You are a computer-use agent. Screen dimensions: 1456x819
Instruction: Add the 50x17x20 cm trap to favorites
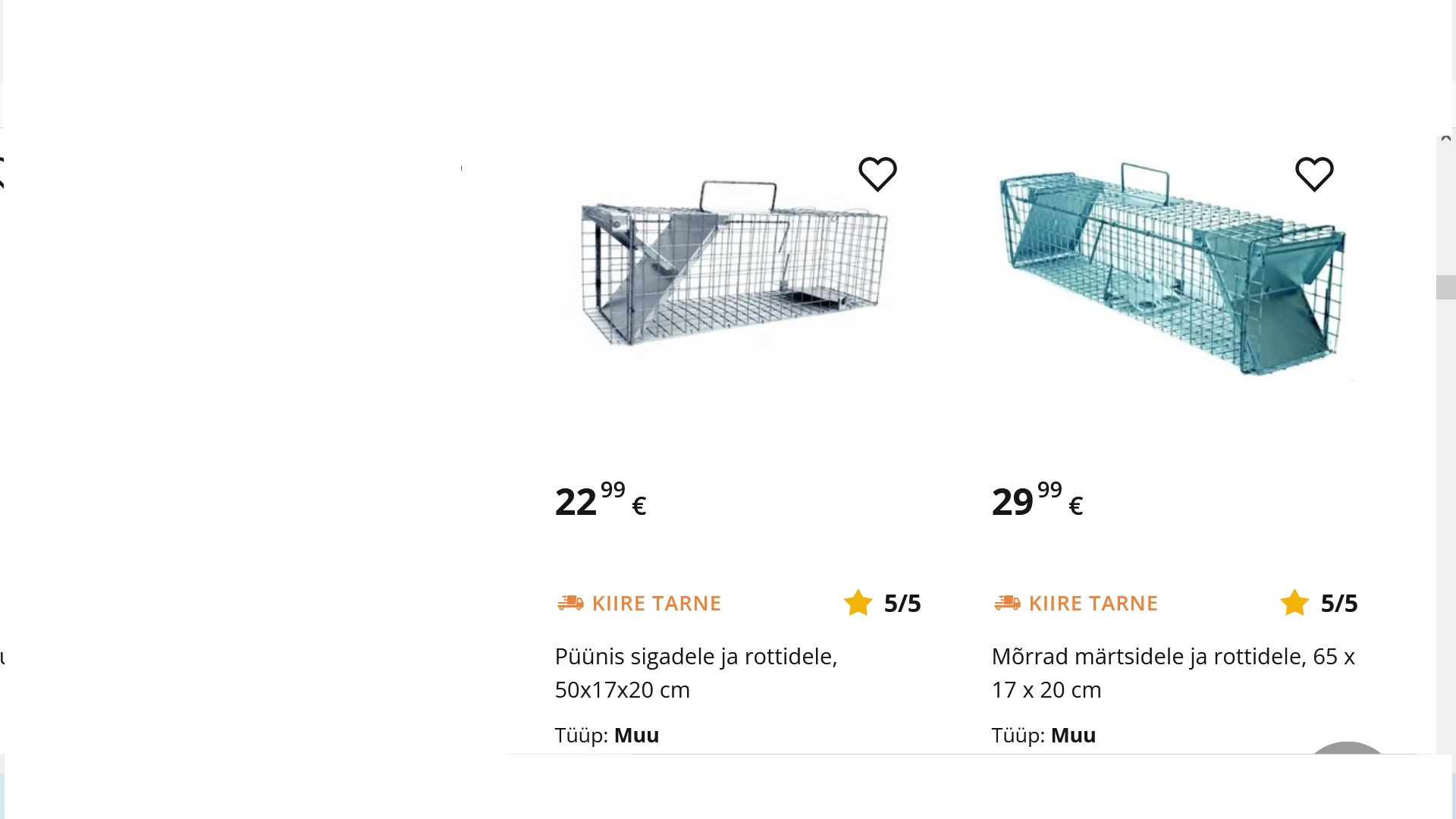pos(877,174)
